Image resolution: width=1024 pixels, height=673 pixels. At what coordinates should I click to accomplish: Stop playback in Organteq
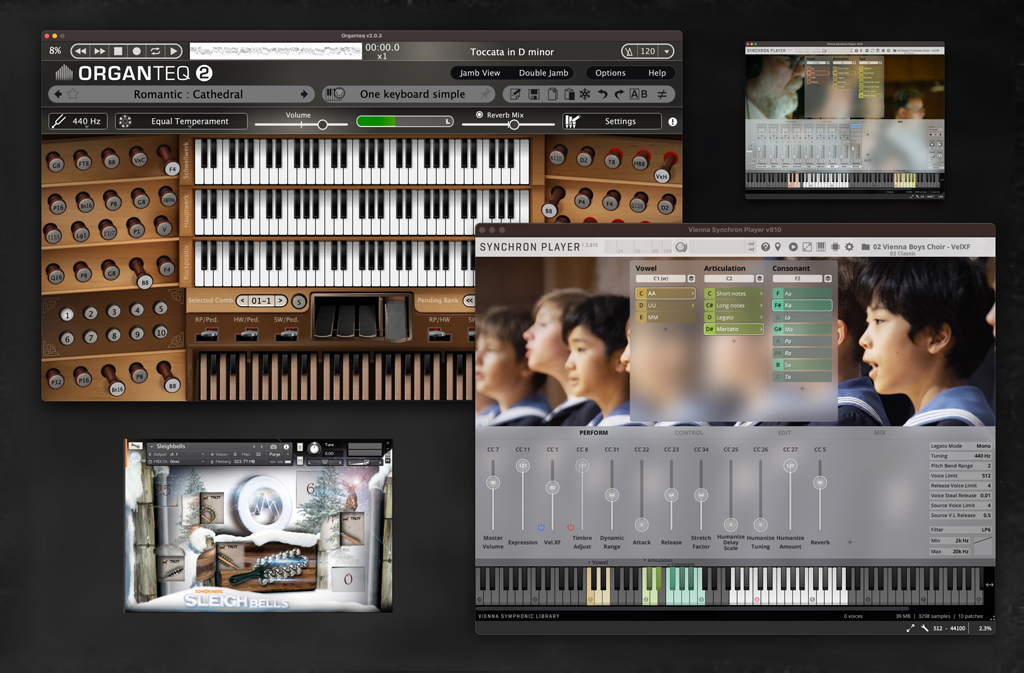[x=118, y=51]
